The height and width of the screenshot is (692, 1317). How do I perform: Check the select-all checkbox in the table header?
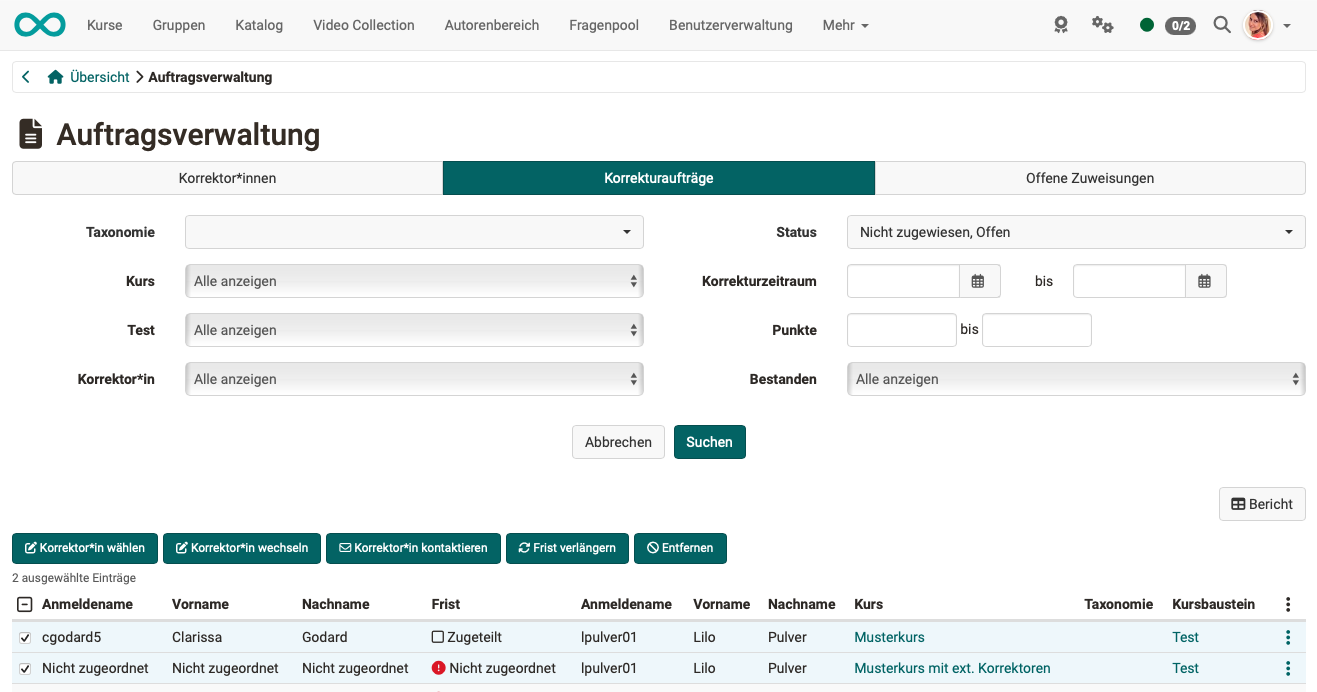tap(23, 604)
